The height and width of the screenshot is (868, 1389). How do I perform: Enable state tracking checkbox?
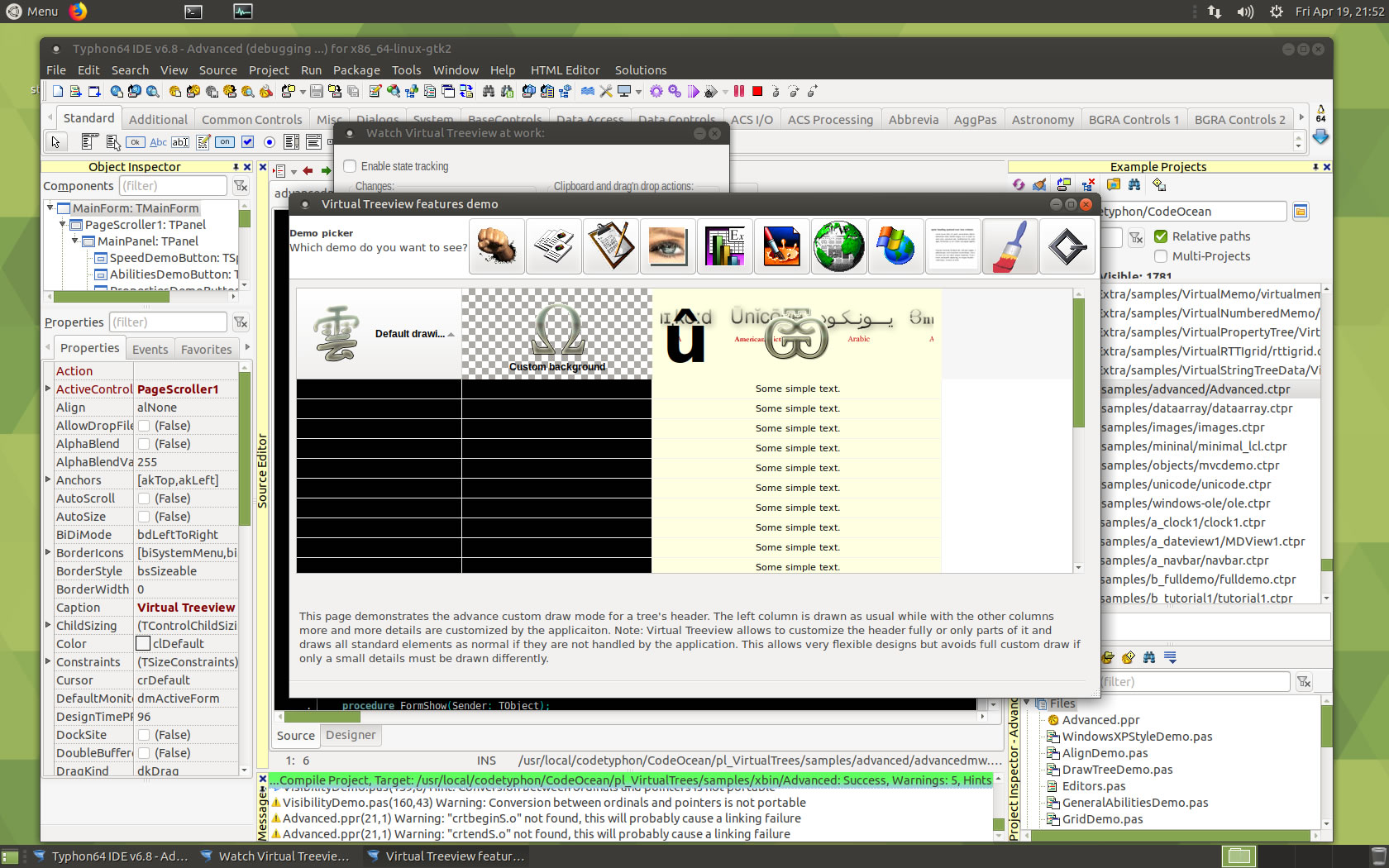coord(350,166)
